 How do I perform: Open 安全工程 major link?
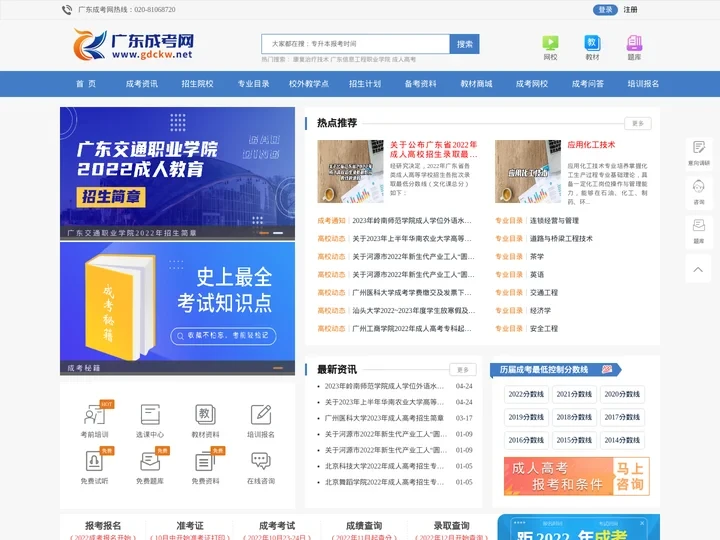point(544,329)
